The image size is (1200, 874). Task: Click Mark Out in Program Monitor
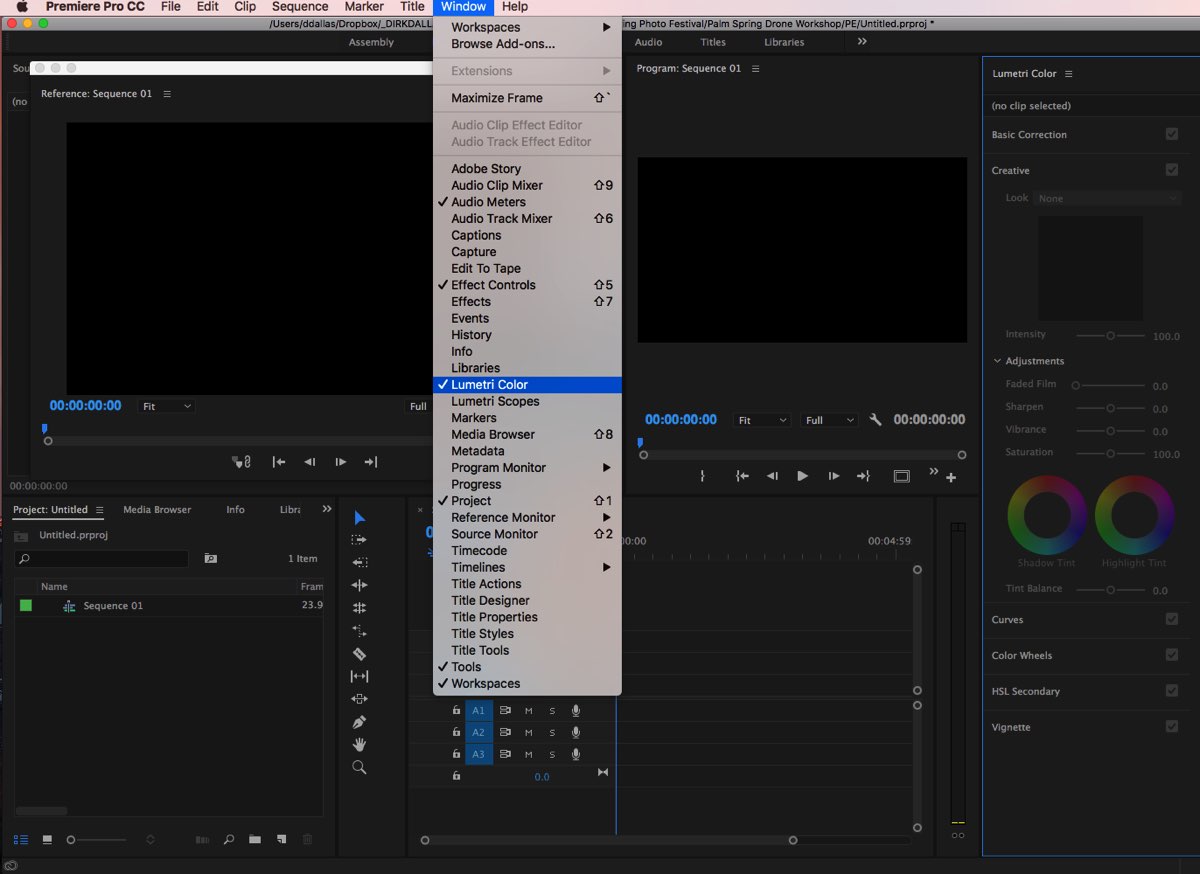click(702, 477)
